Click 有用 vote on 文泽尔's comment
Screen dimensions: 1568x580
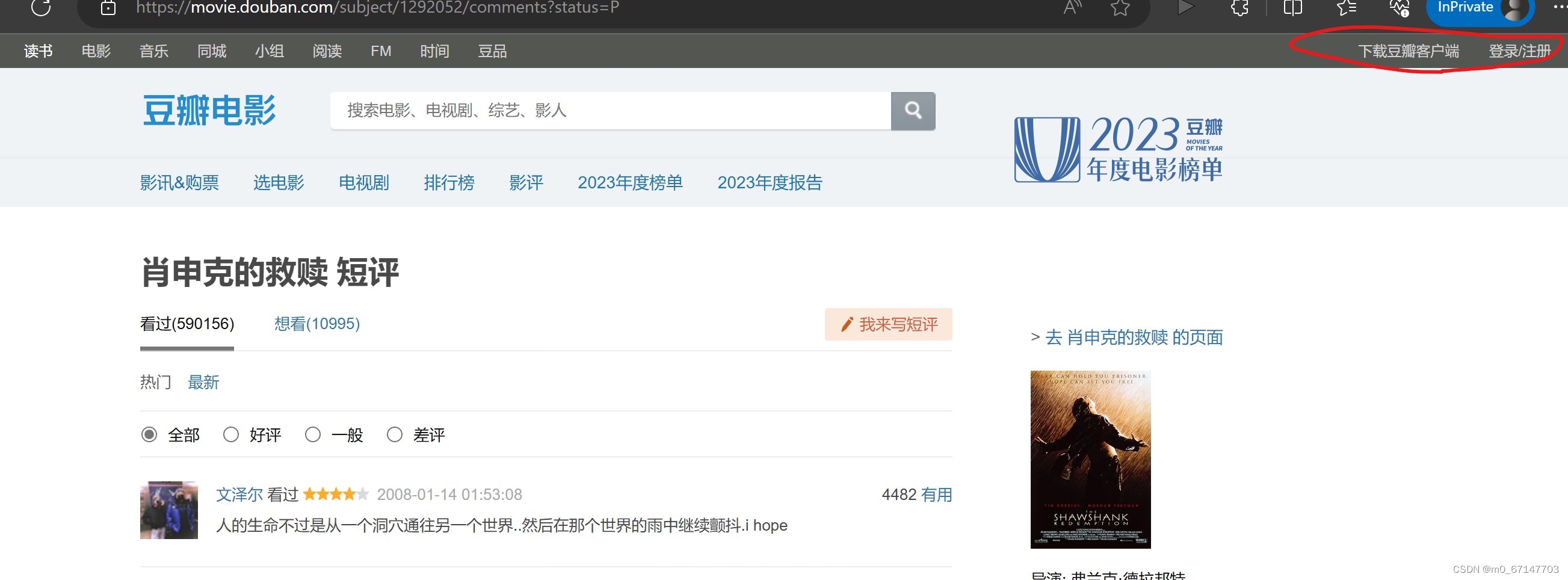click(x=937, y=494)
